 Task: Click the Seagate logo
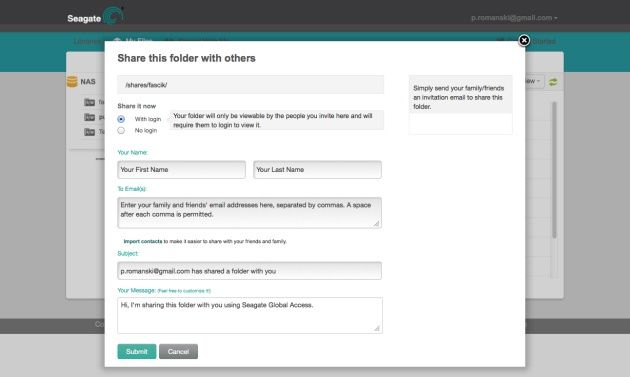(x=95, y=16)
